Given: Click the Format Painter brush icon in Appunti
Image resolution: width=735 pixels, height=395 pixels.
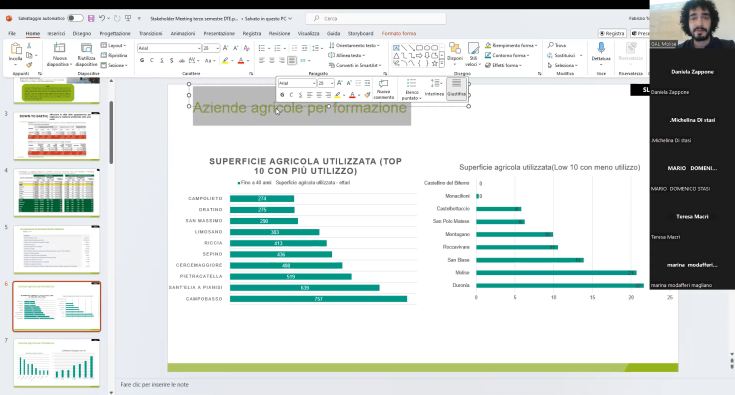Looking at the screenshot, I should tap(29, 65).
